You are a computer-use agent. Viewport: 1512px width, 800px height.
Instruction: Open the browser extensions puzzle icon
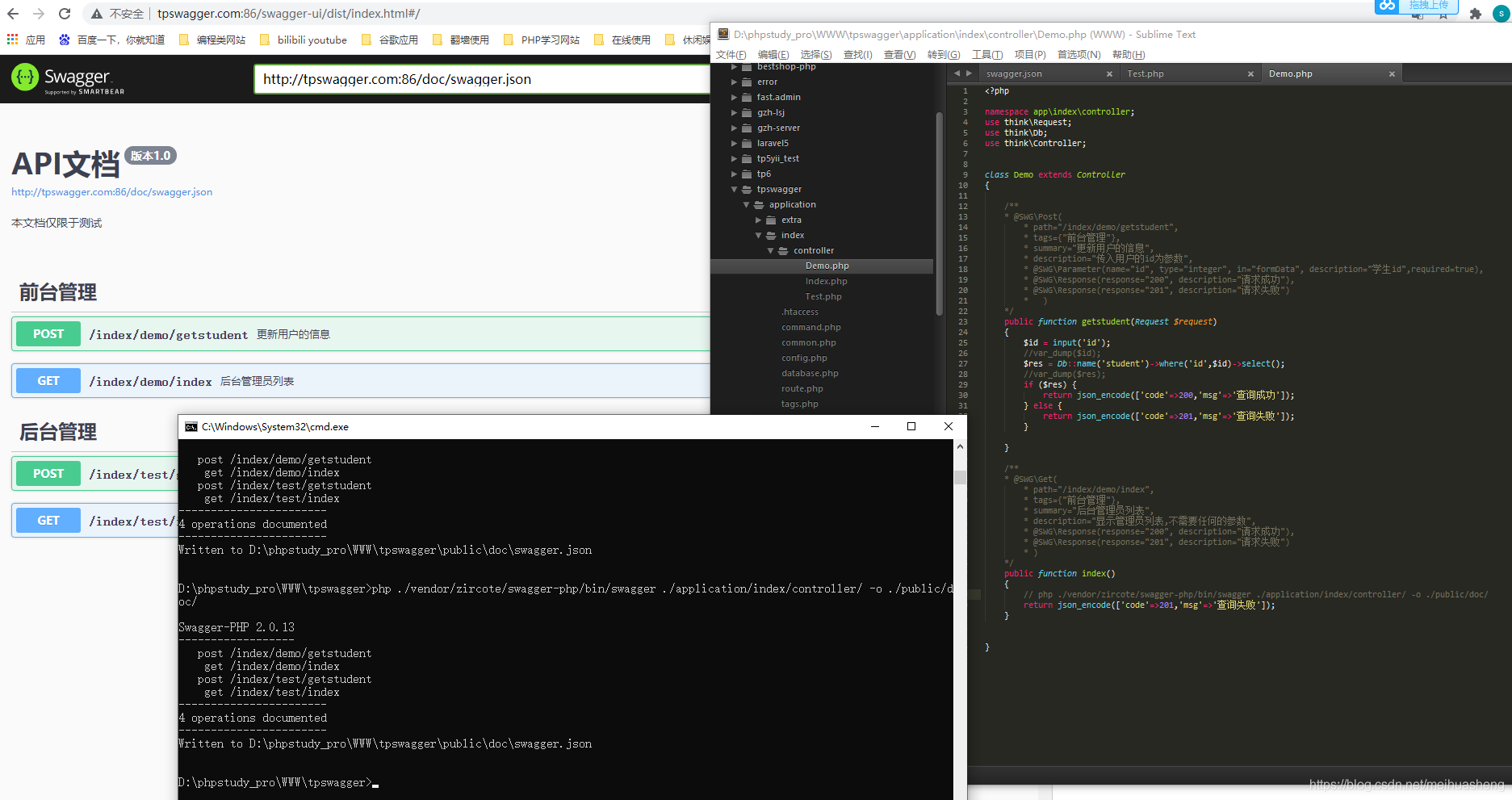[x=1476, y=14]
